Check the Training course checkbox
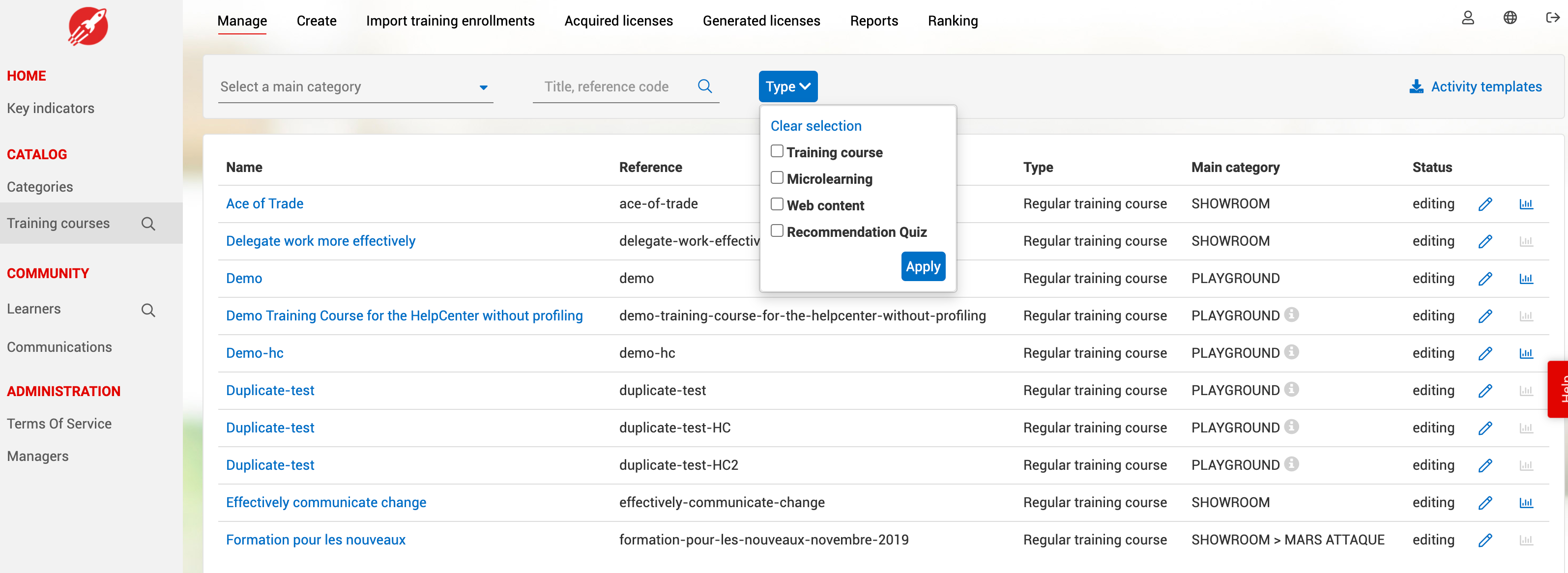The image size is (1568, 573). (777, 151)
